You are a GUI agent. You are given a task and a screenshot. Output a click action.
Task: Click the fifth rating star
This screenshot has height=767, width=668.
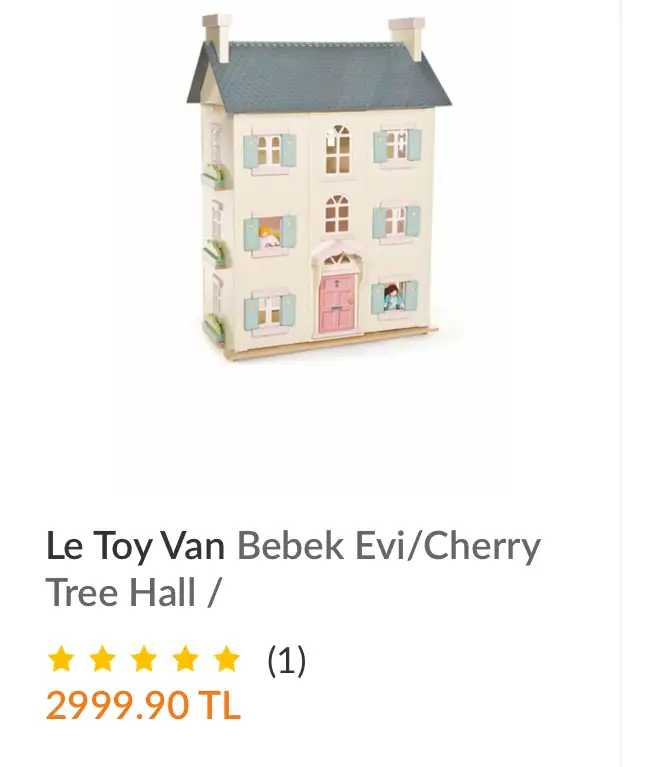pos(227,659)
